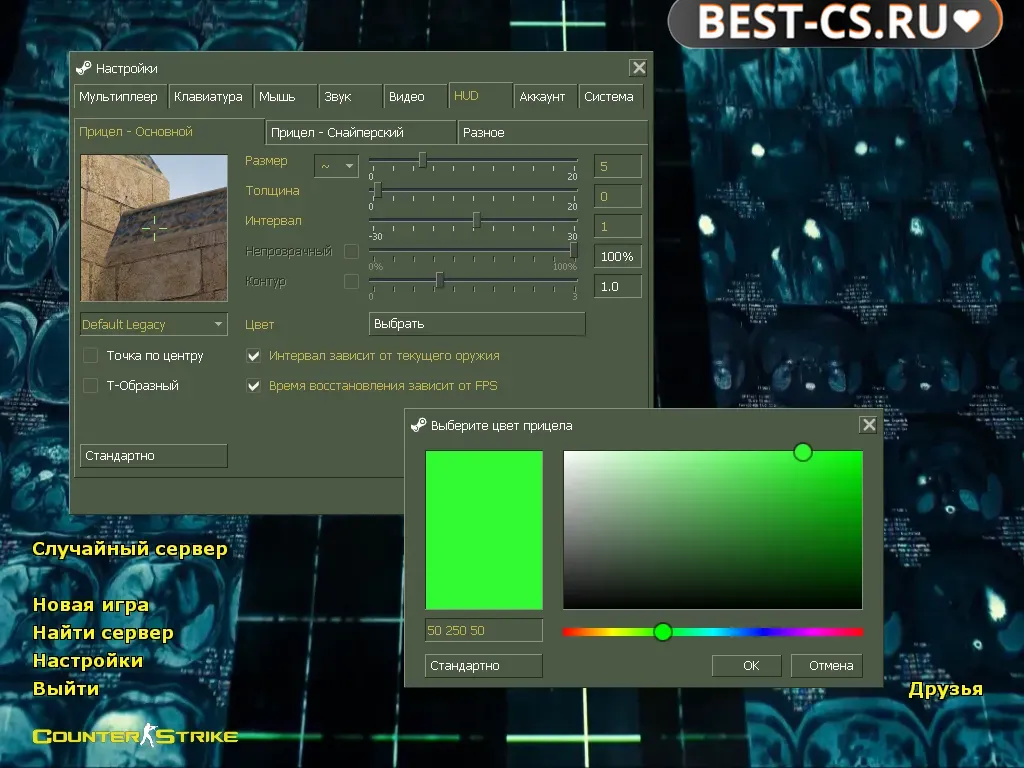
Task: Enable Т-Образный checkbox
Action: (91, 385)
